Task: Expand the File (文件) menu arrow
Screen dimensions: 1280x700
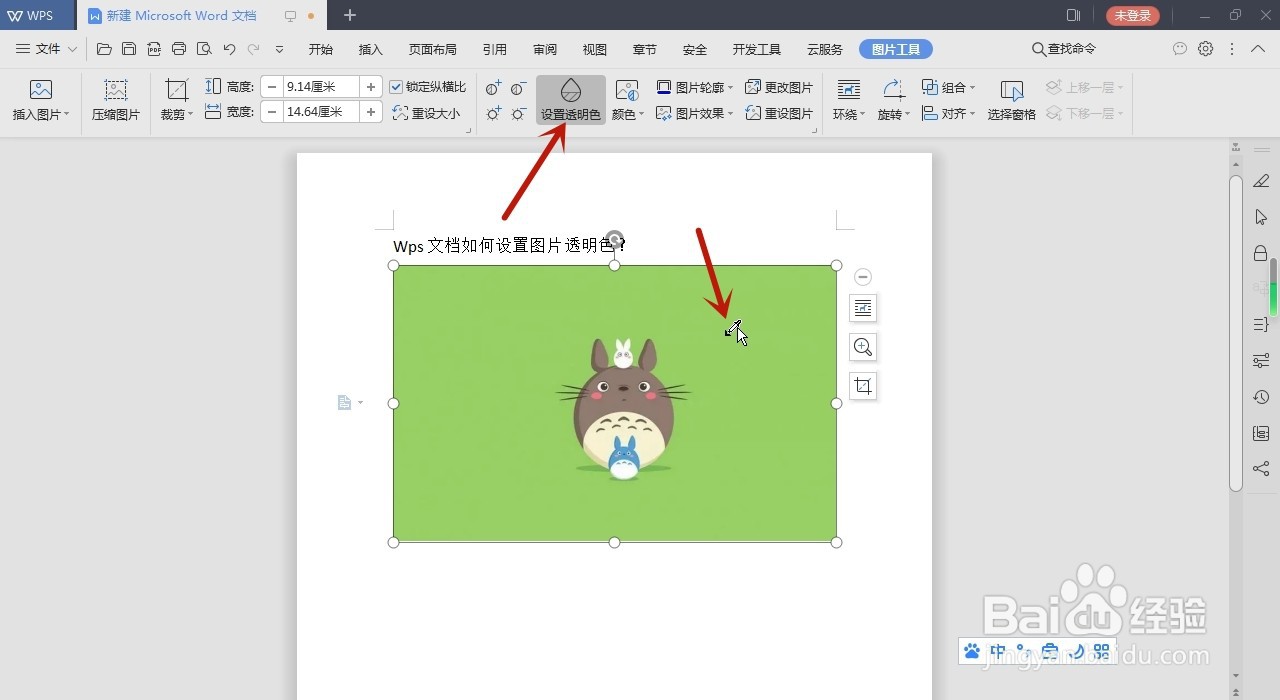Action: (72, 49)
